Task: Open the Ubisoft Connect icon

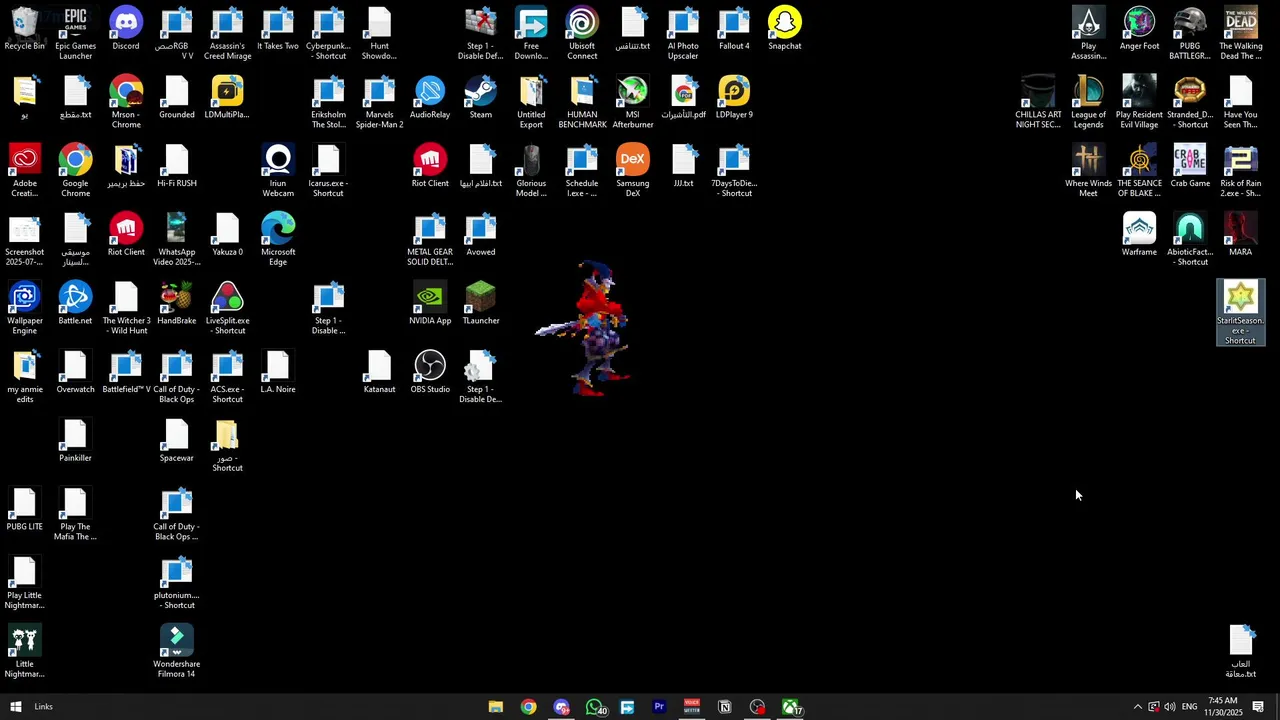Action: [x=582, y=34]
